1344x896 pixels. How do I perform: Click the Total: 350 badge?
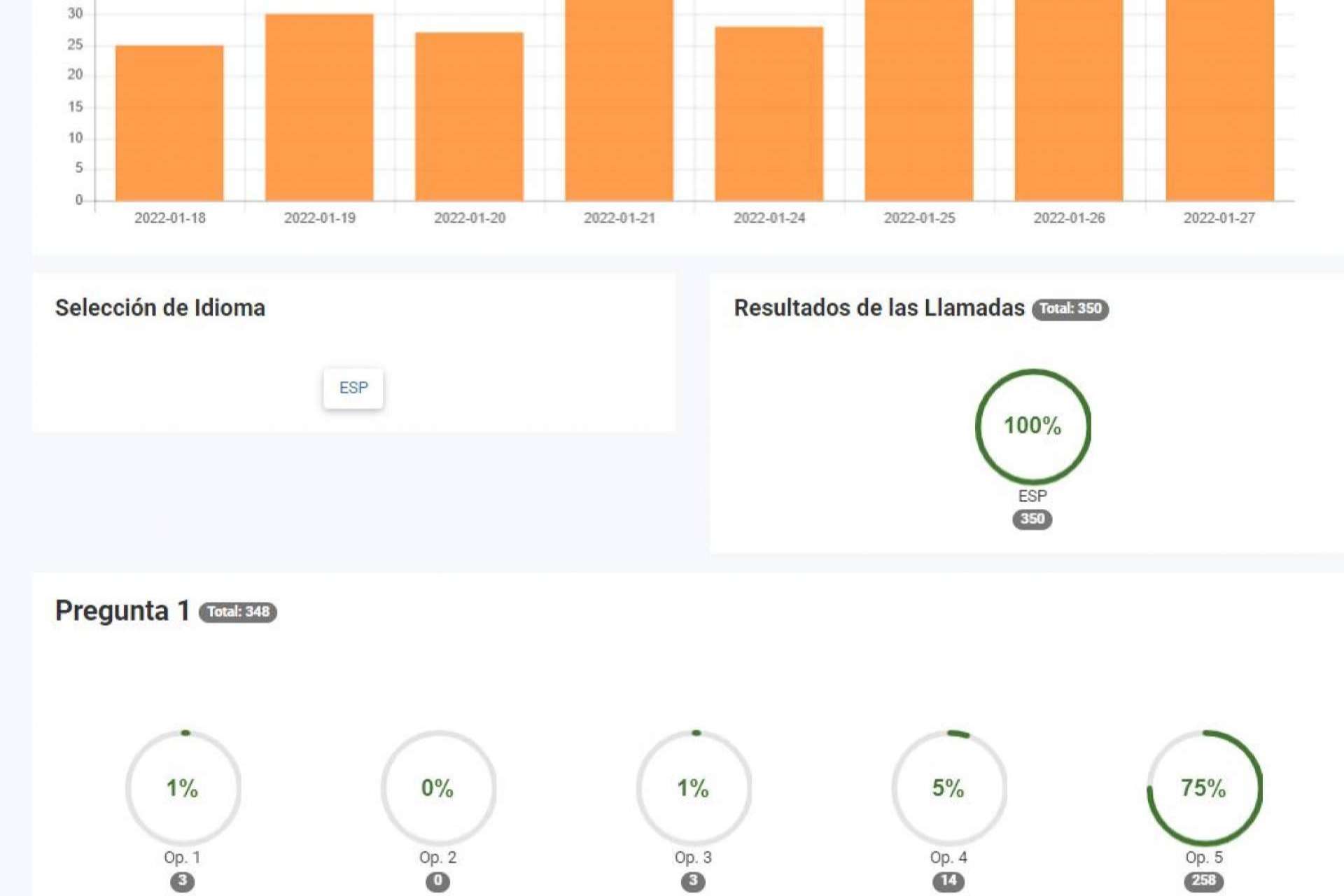(1070, 309)
